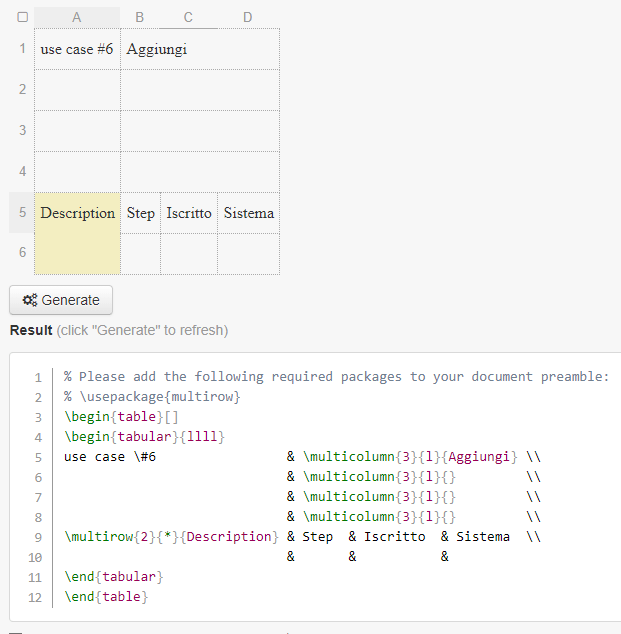Click the "\begin{table}[]" code line
Screen dimensions: 621x634
(x=121, y=416)
